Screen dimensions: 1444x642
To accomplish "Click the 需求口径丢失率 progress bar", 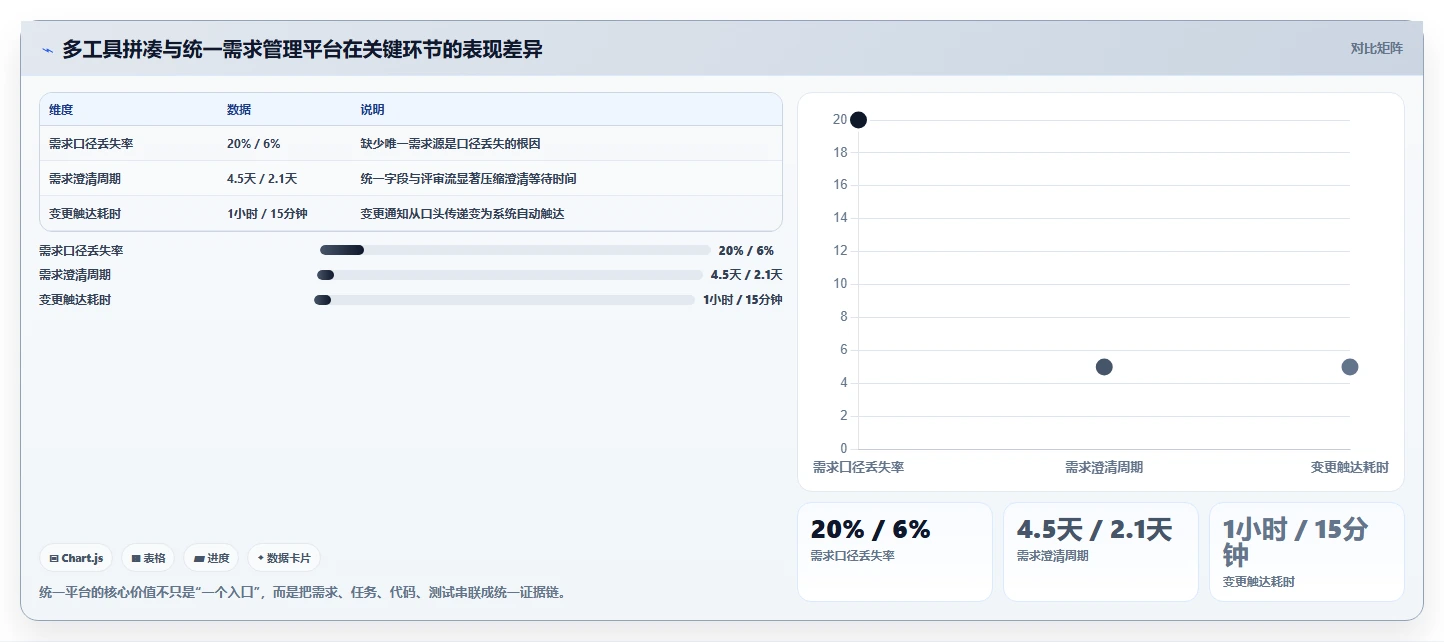I will coord(515,250).
